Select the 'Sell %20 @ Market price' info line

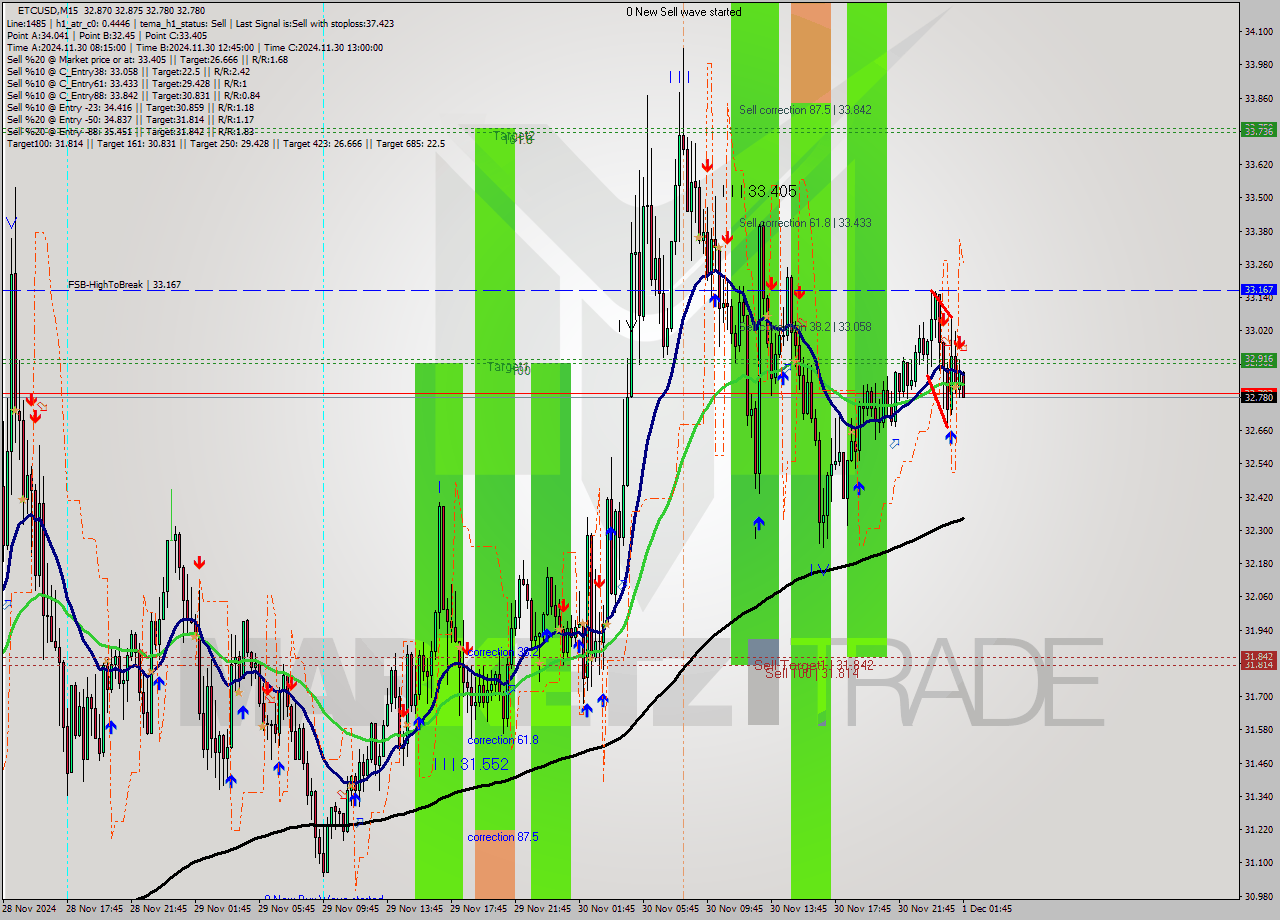147,59
